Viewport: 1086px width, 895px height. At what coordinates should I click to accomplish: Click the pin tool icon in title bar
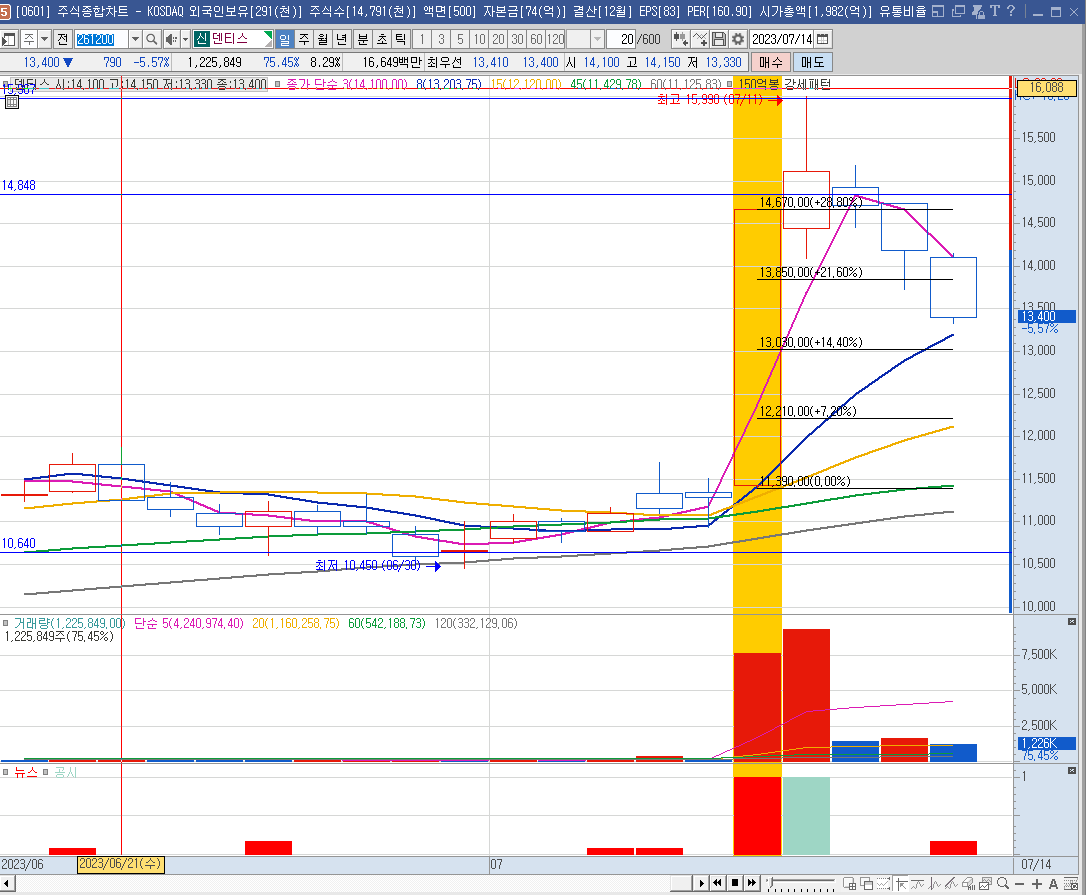(978, 11)
